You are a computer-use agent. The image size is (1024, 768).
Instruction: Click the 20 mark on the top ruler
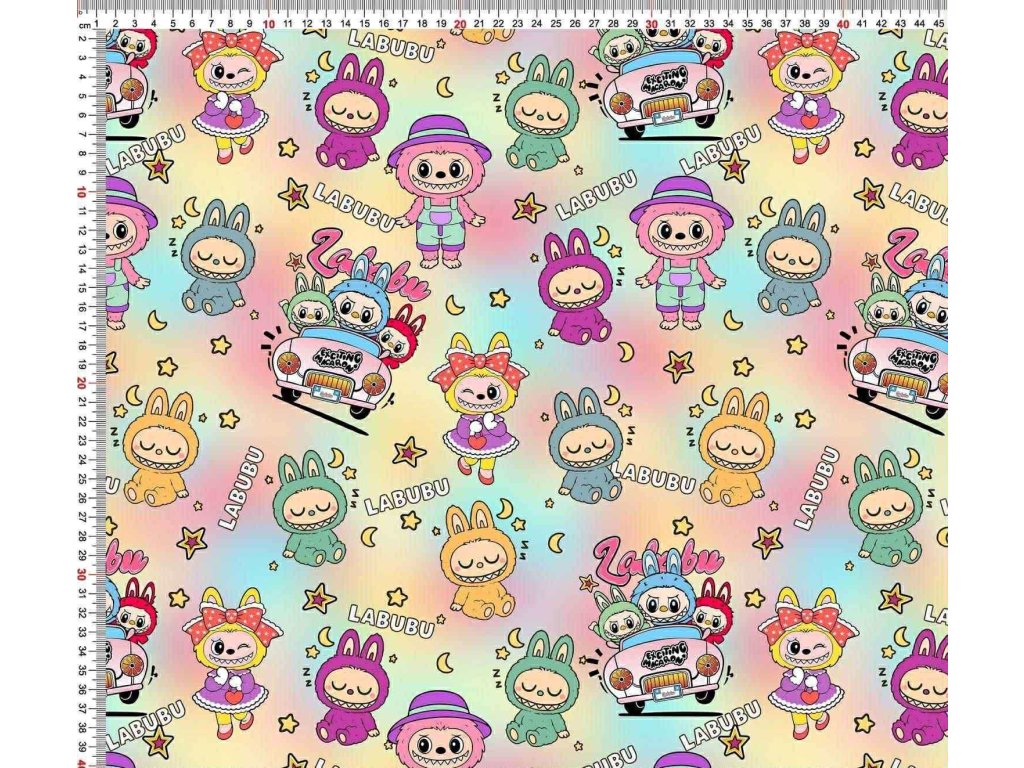[460, 22]
